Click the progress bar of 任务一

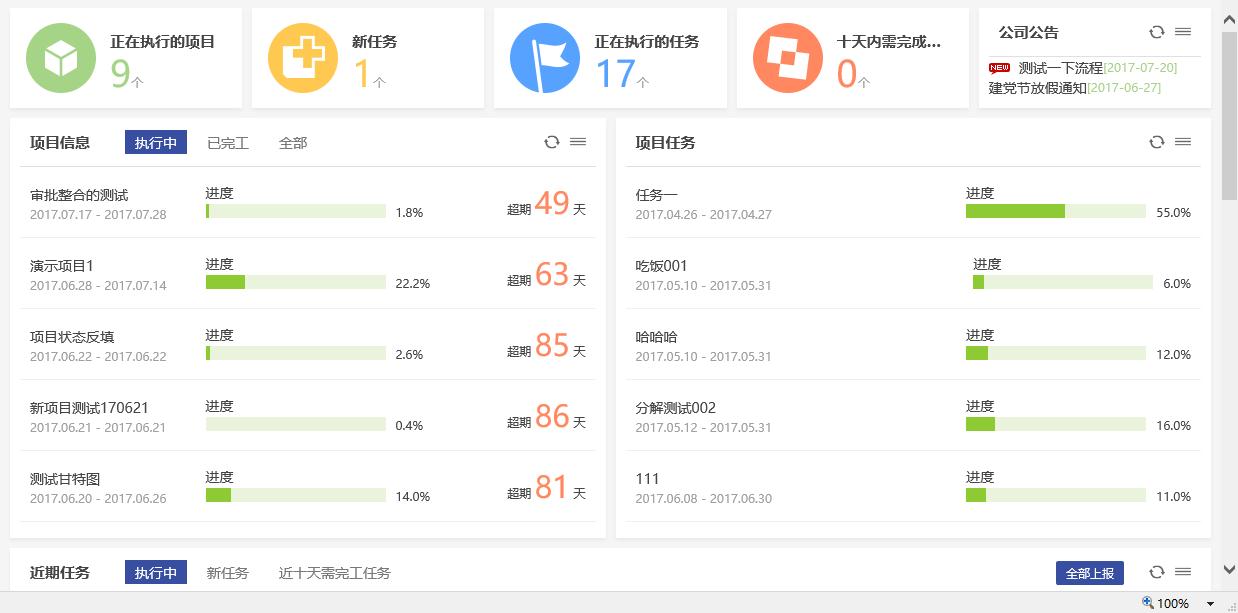(x=1055, y=211)
